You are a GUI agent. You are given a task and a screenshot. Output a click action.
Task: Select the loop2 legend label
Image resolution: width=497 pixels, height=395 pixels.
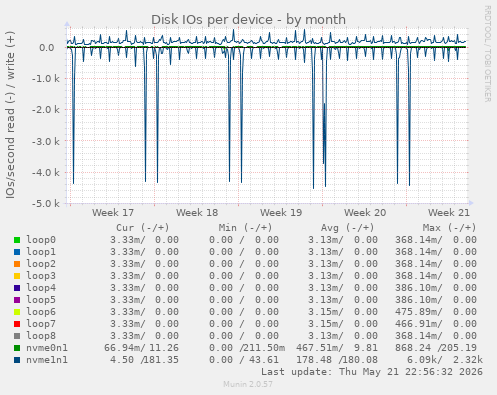[x=41, y=264]
